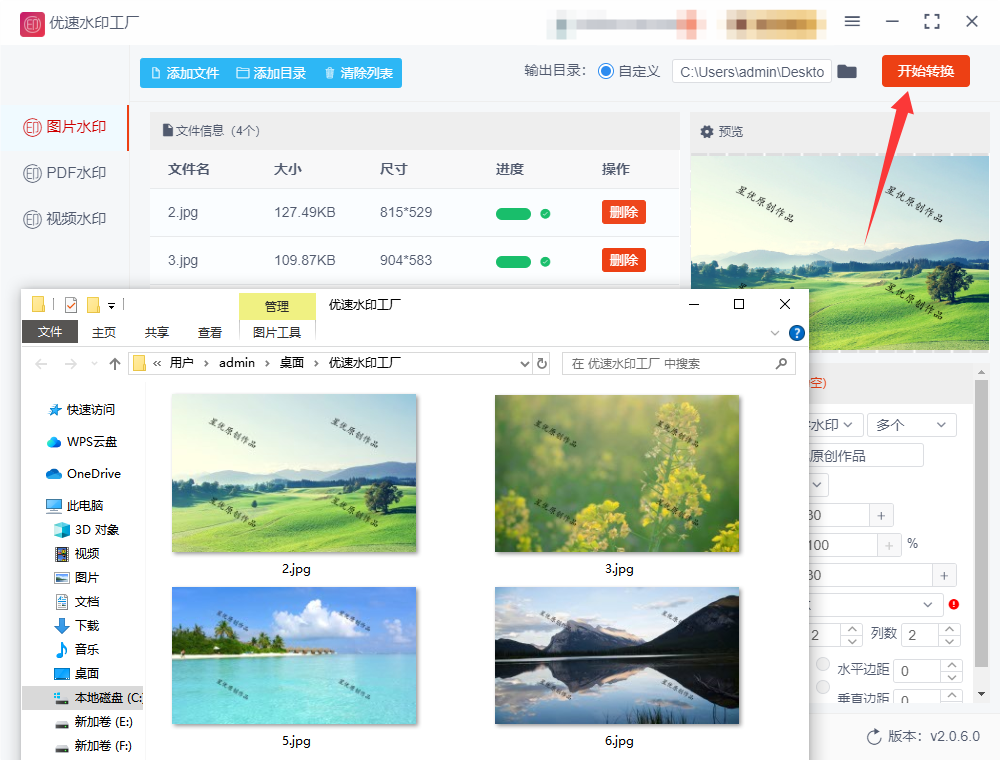
Task: Switch to 图片水印 sidebar tab
Action: [x=64, y=127]
